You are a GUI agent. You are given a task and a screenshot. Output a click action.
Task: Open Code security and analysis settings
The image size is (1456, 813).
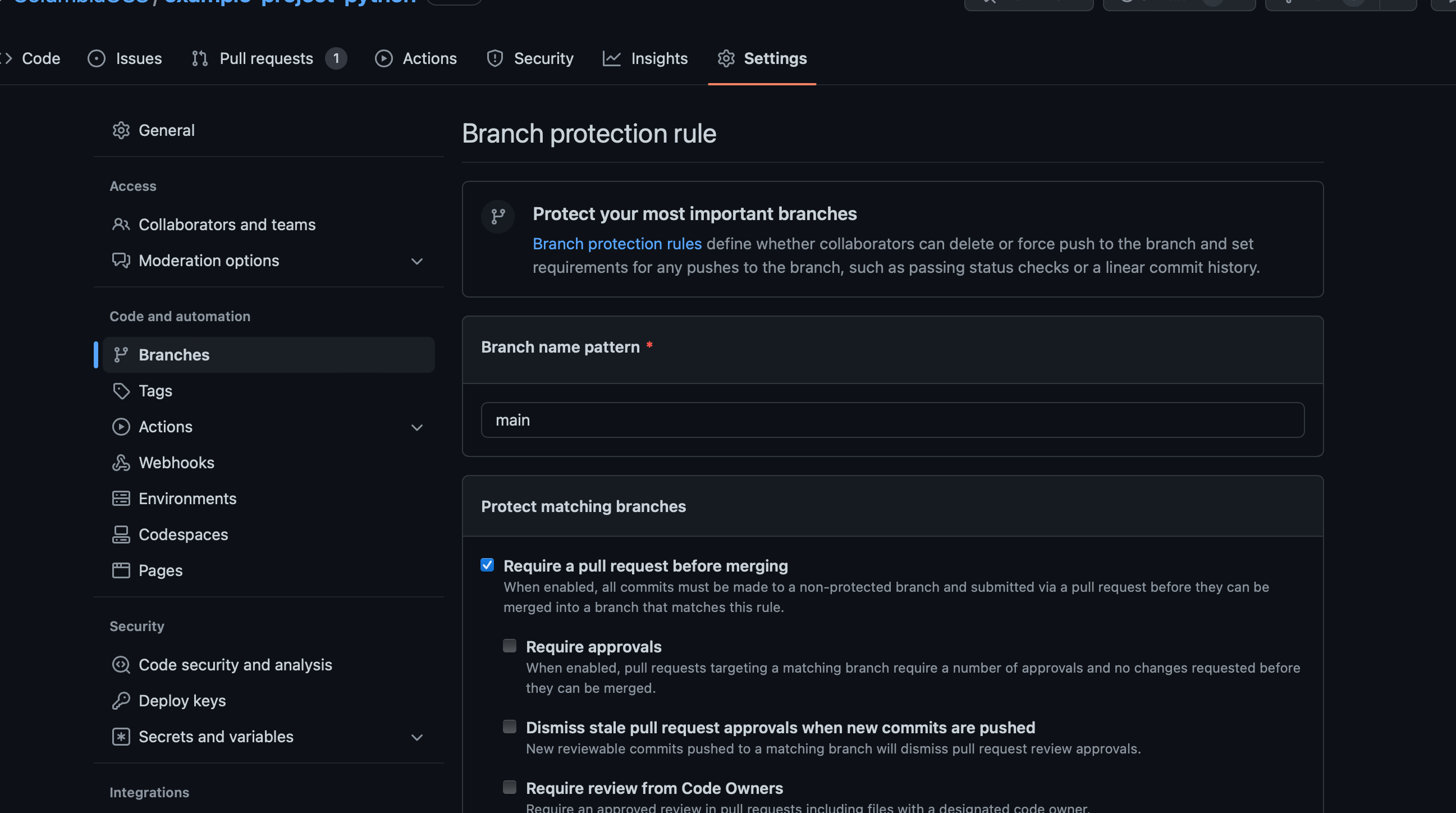268,664
